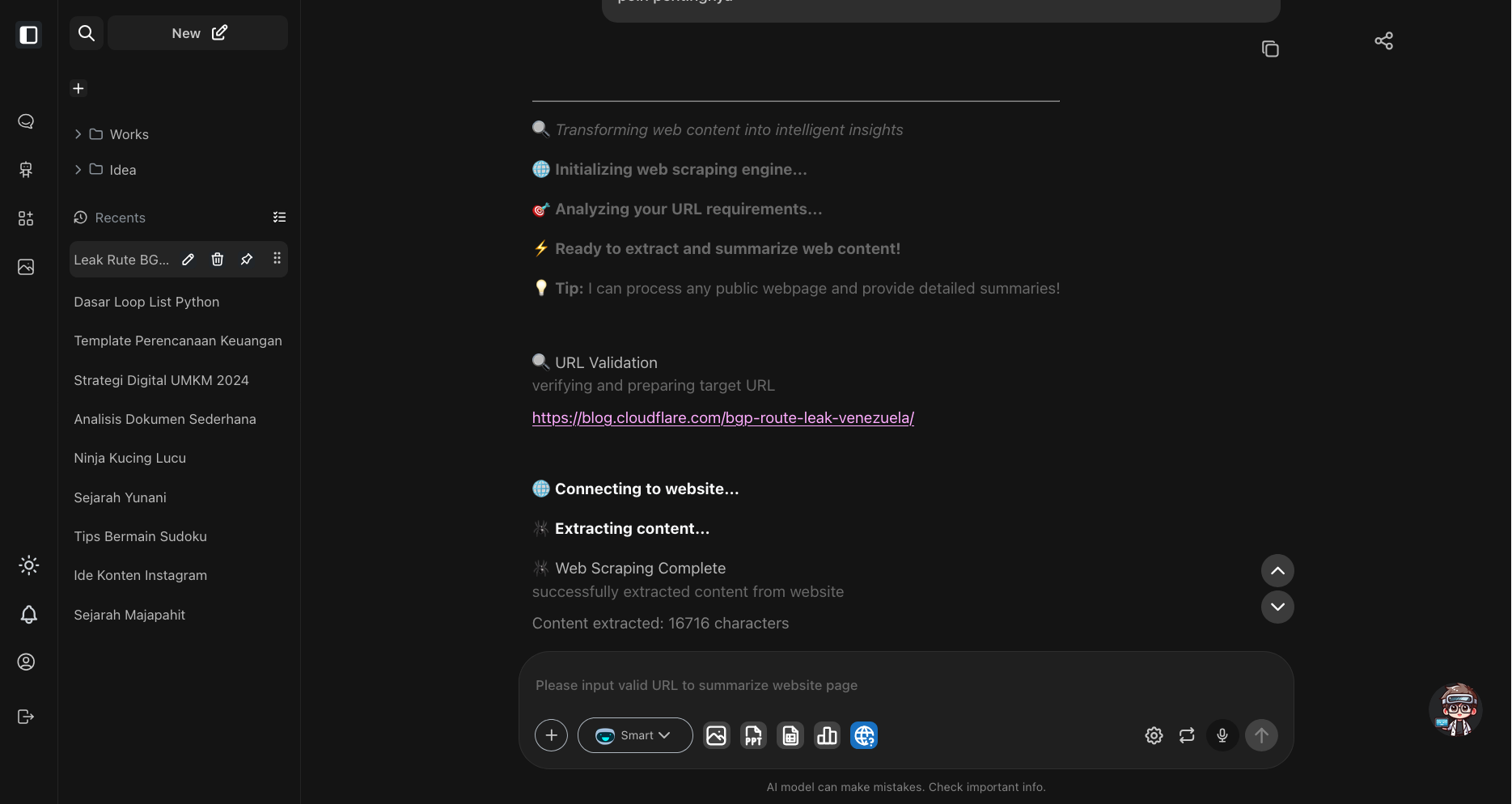Image resolution: width=1512 pixels, height=804 pixels.
Task: Click the chart analysis icon
Action: click(x=827, y=735)
